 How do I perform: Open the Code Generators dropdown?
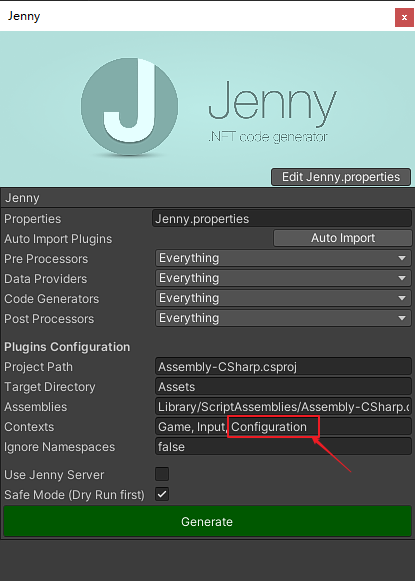283,298
